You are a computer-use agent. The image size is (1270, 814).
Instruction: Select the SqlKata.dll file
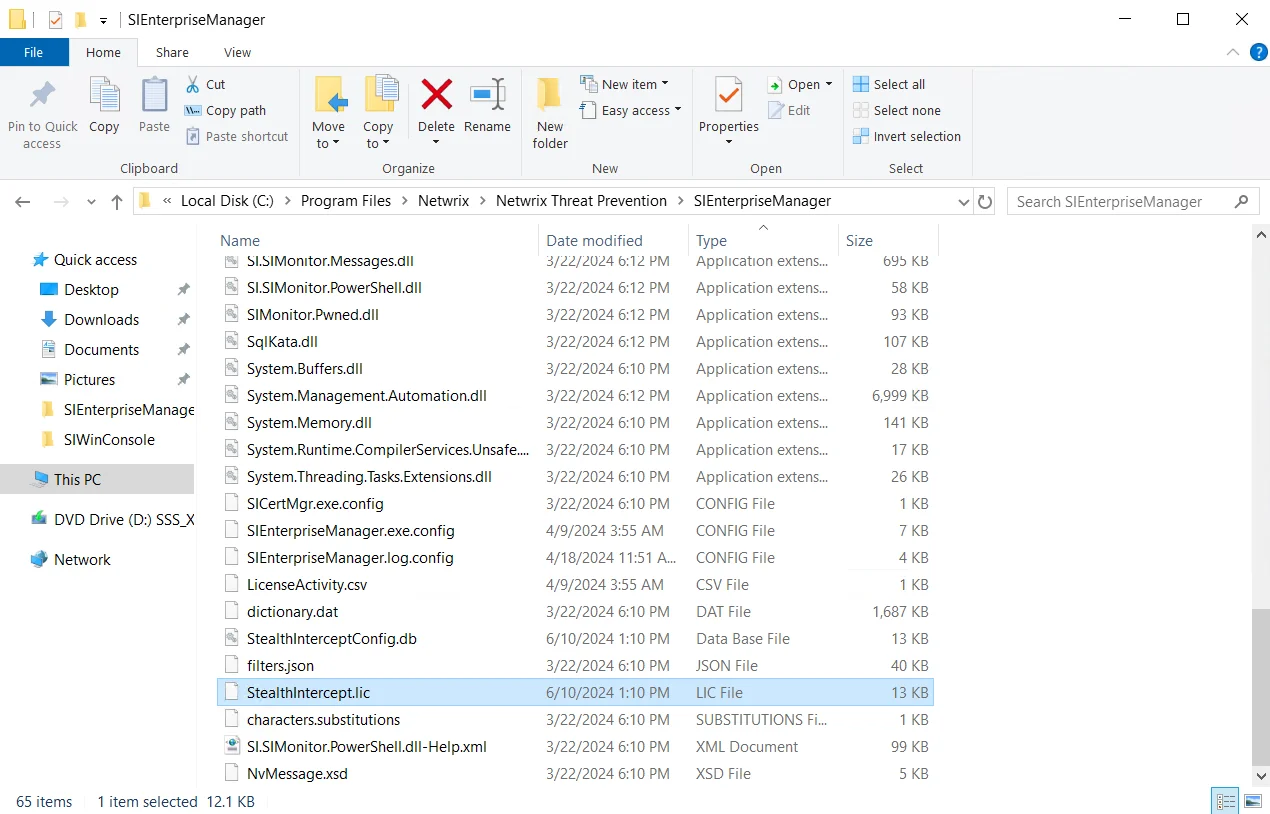tap(282, 341)
